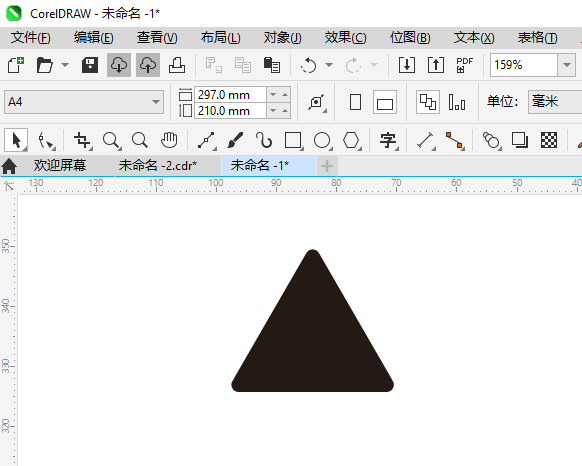The width and height of the screenshot is (582, 466).
Task: Select the Blend effects tool
Action: pos(491,141)
